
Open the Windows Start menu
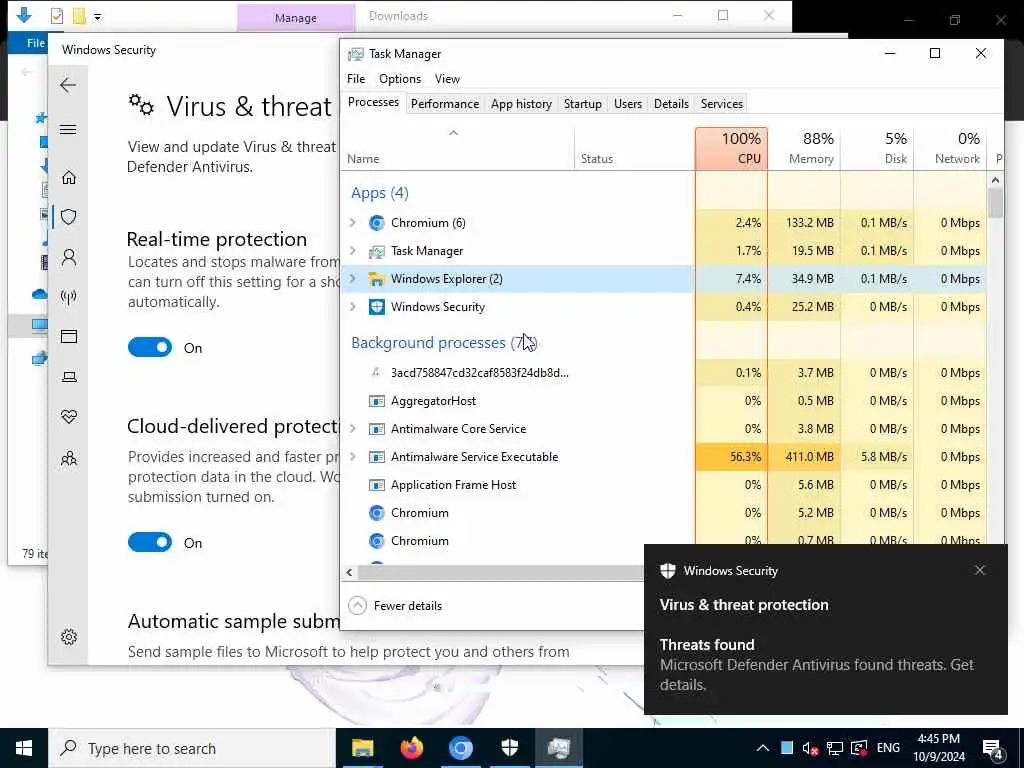(x=24, y=748)
